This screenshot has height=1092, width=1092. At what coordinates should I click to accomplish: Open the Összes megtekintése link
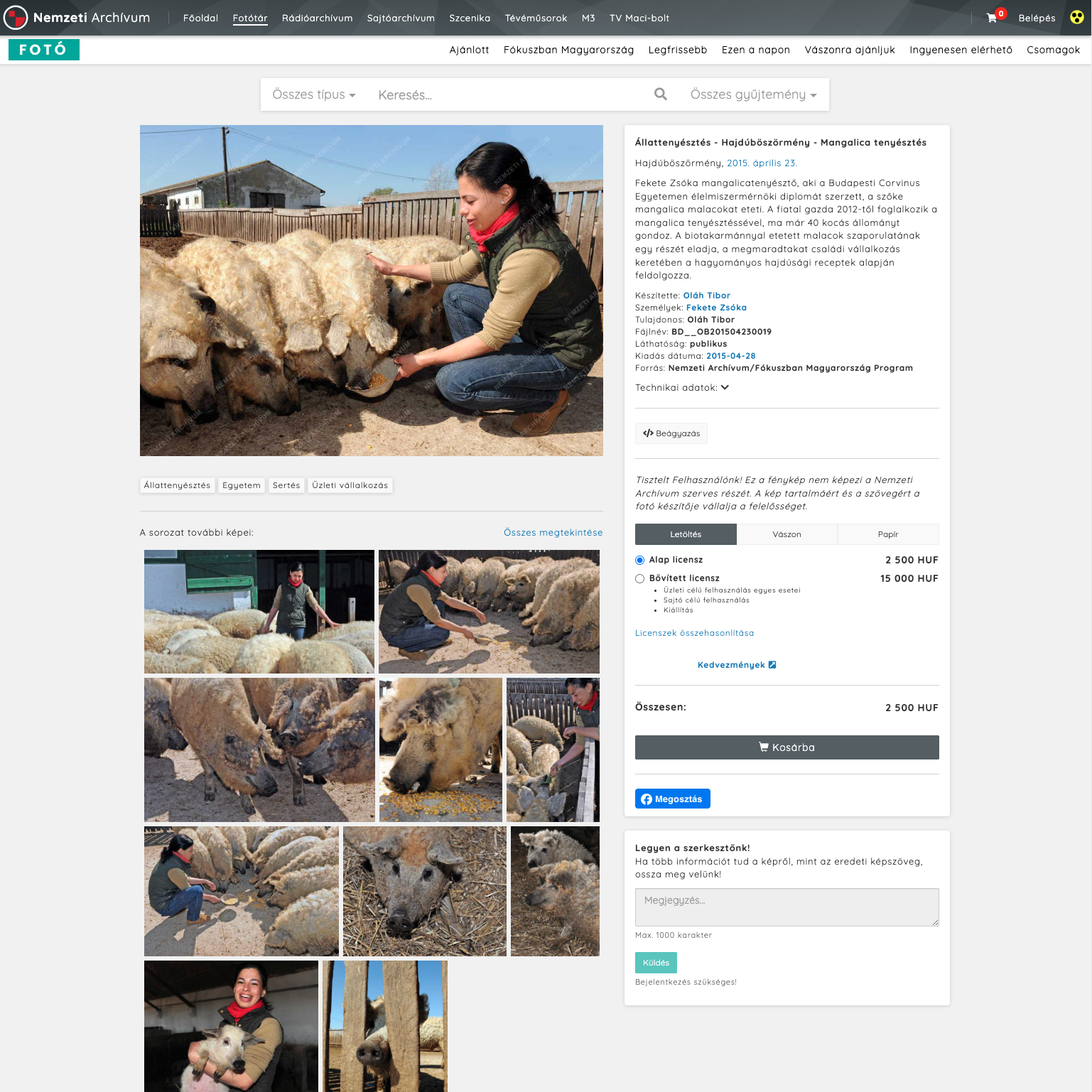(x=553, y=533)
